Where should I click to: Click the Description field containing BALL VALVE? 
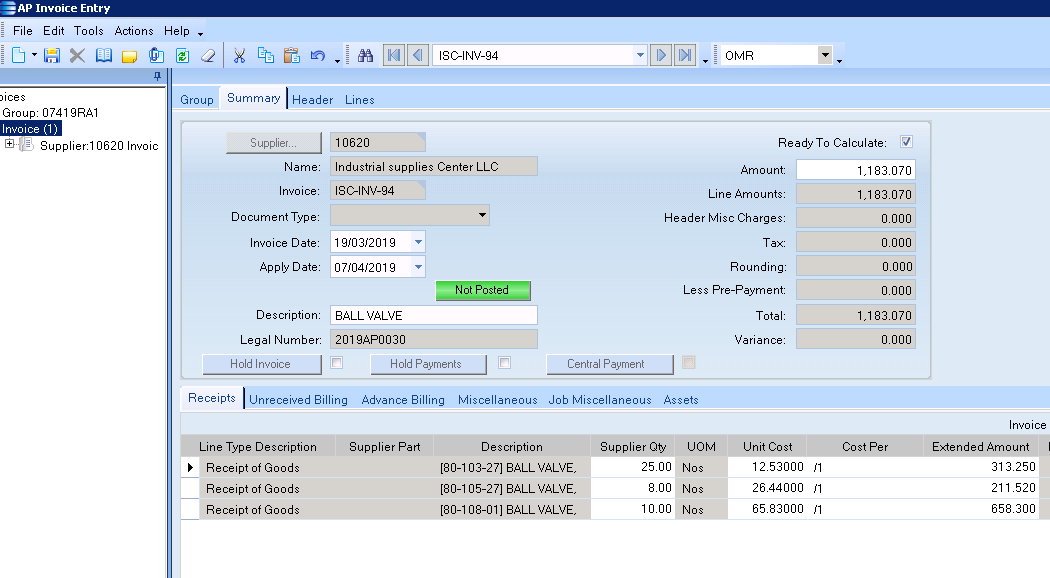pyautogui.click(x=433, y=315)
